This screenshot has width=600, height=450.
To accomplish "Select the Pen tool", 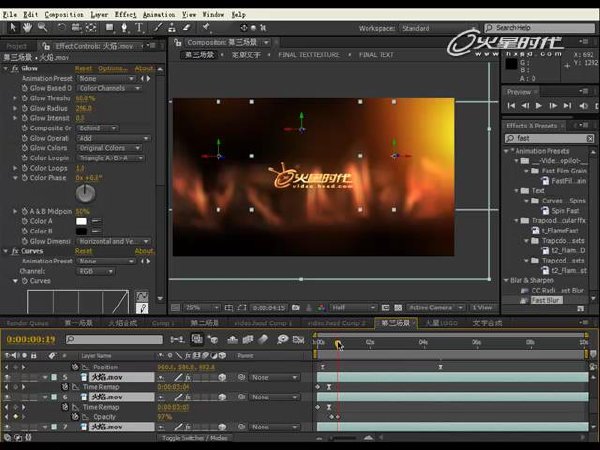I will click(124, 28).
